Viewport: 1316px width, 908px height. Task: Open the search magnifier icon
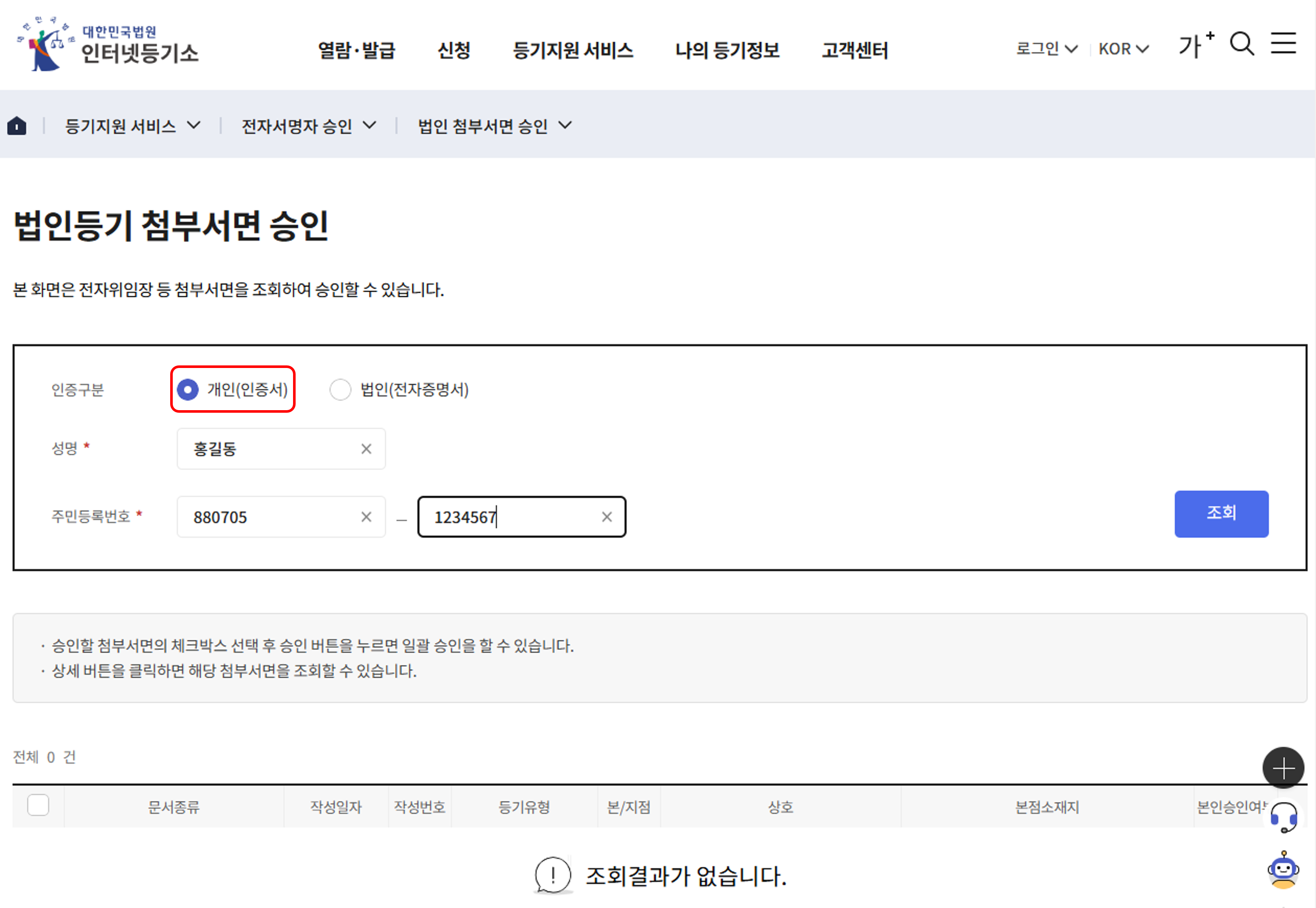1242,44
